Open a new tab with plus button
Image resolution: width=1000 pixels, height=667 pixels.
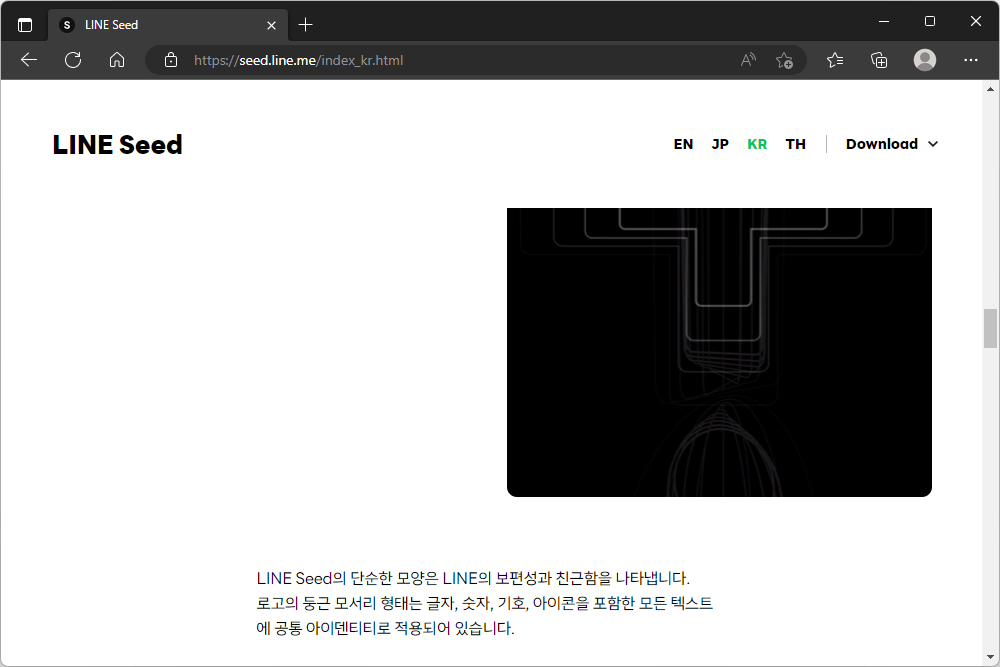point(305,25)
